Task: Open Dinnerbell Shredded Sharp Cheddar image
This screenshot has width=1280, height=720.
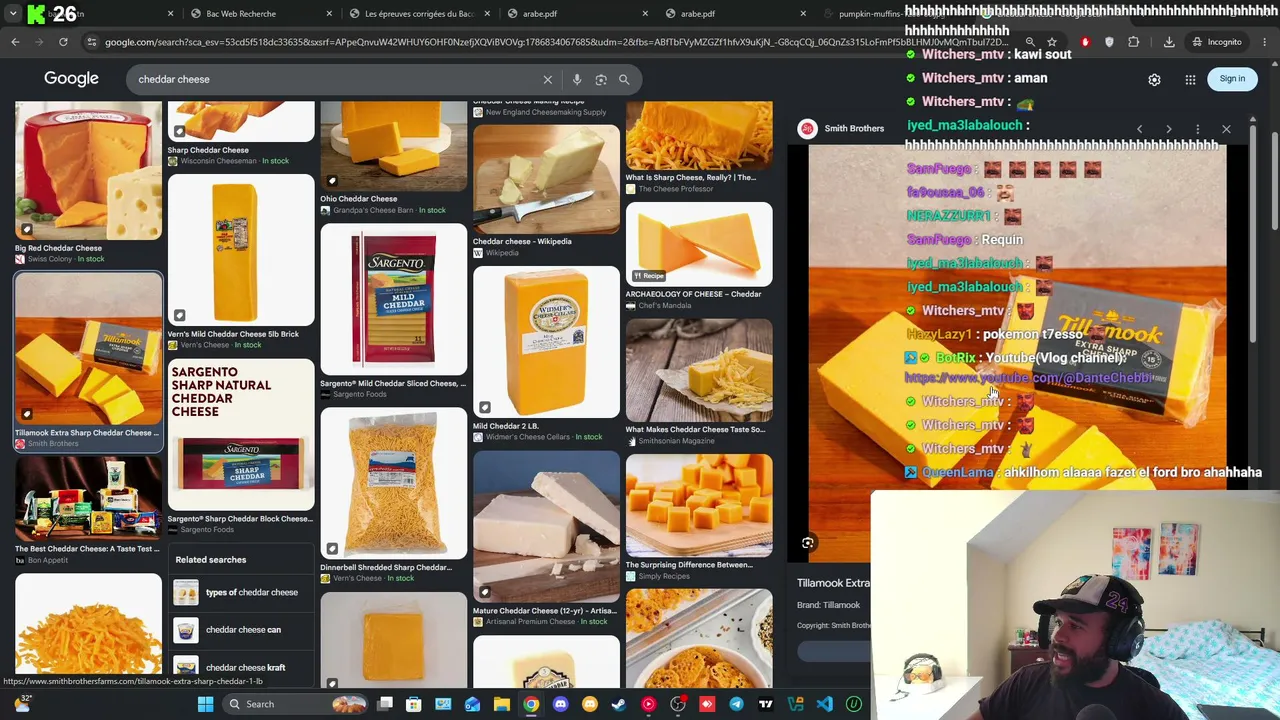Action: (x=394, y=483)
